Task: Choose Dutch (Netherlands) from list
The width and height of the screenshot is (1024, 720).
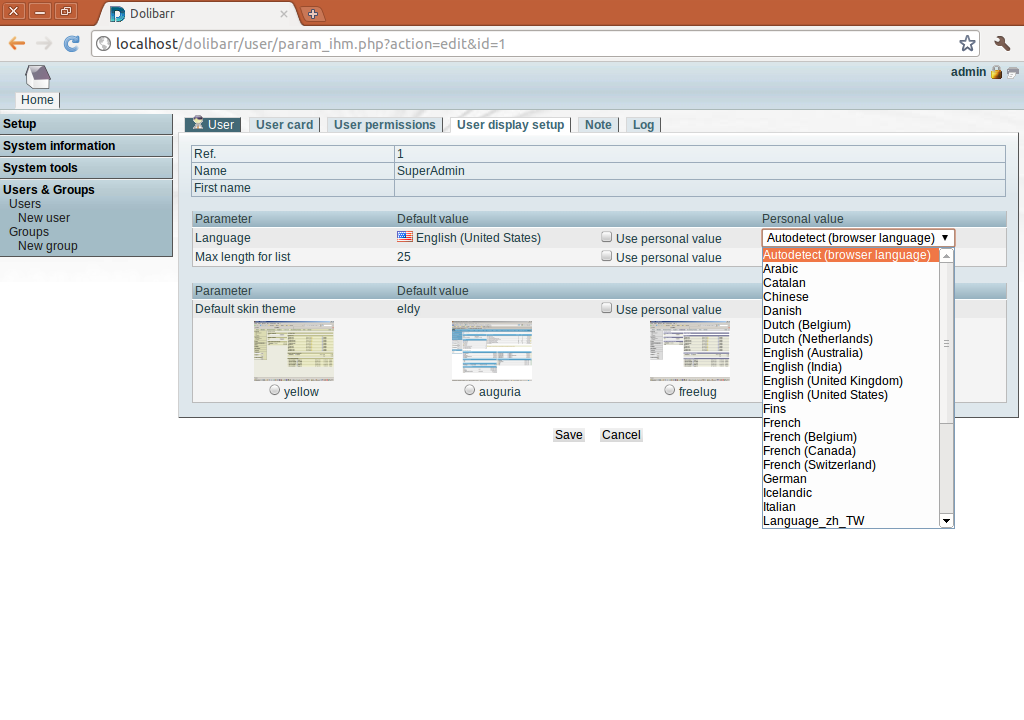Action: click(850, 338)
